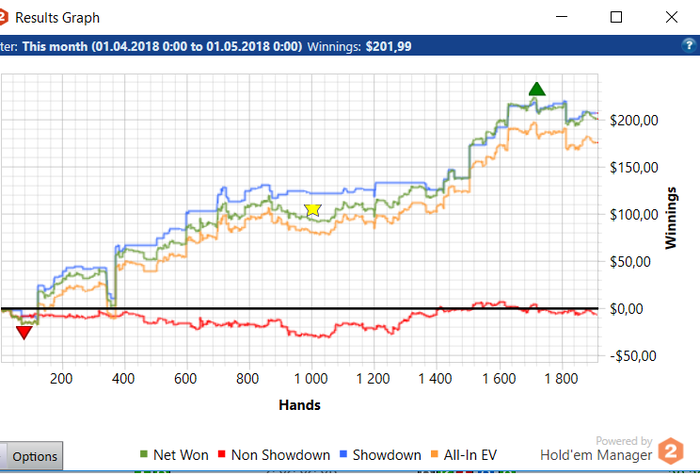This screenshot has width=700, height=475.
Task: Click the Hold'em Manager 2 logo icon
Action: pyautogui.click(x=671, y=450)
